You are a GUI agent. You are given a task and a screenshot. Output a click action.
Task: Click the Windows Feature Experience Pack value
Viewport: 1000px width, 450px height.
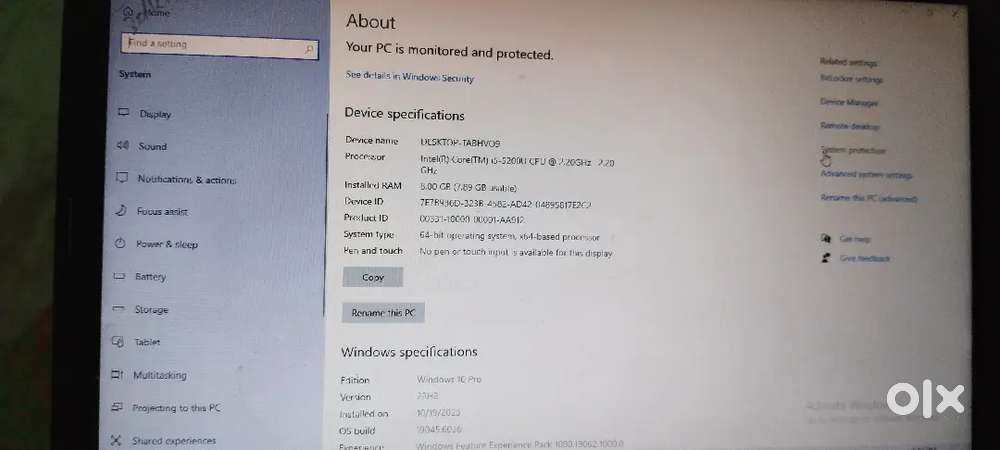pyautogui.click(x=519, y=445)
